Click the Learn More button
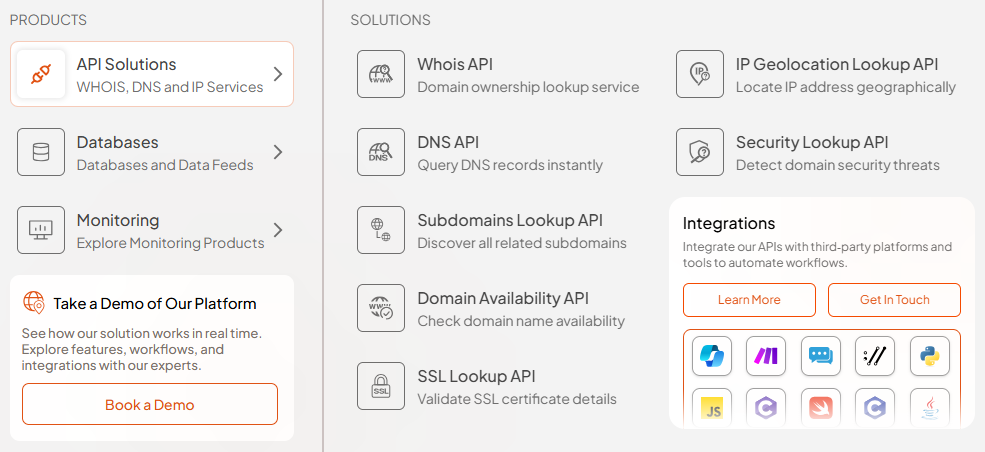This screenshot has height=452, width=985. tap(749, 300)
